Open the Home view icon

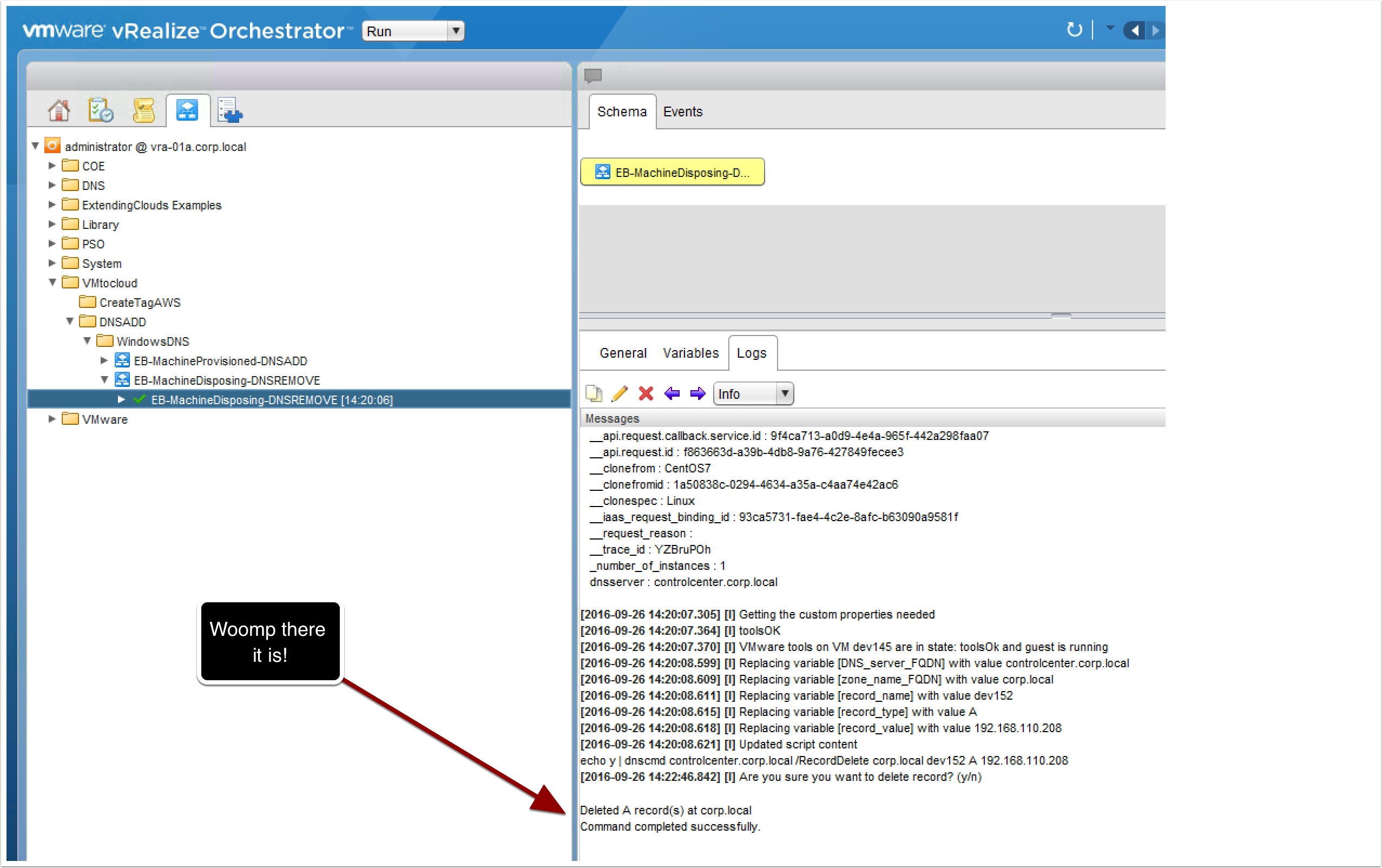tap(58, 110)
